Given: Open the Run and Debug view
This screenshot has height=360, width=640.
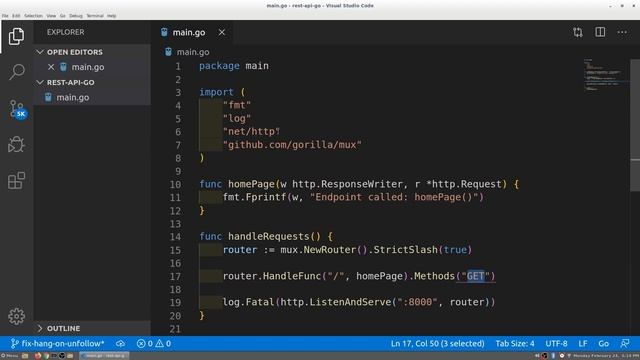Looking at the screenshot, I should (16, 144).
